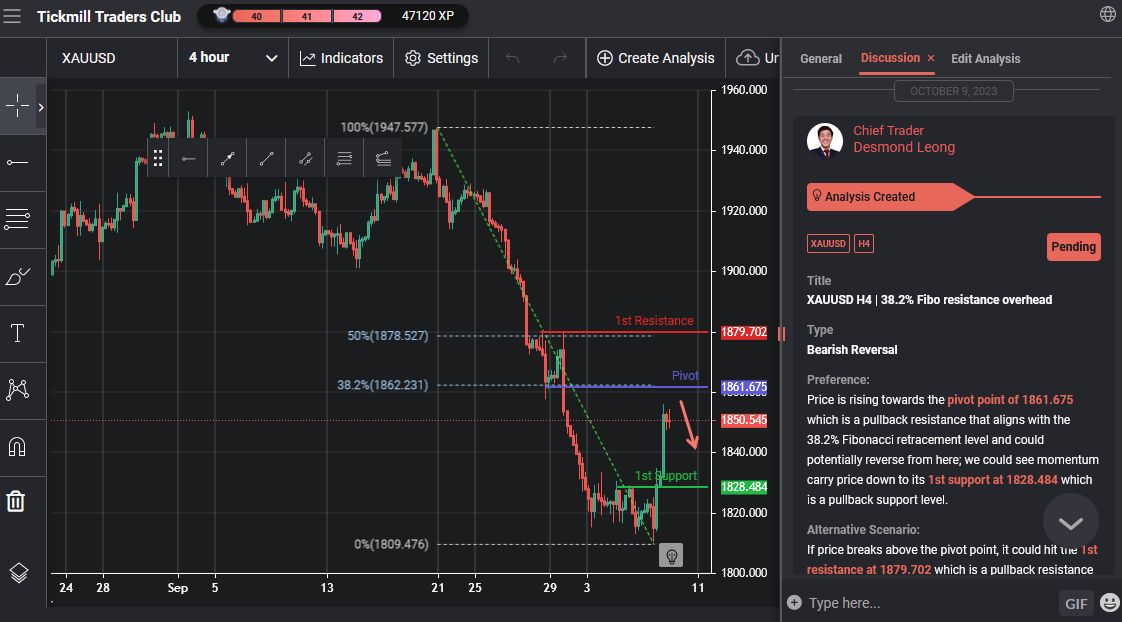Click the lightbulb idea icon on chart
The height and width of the screenshot is (622, 1122).
(671, 555)
